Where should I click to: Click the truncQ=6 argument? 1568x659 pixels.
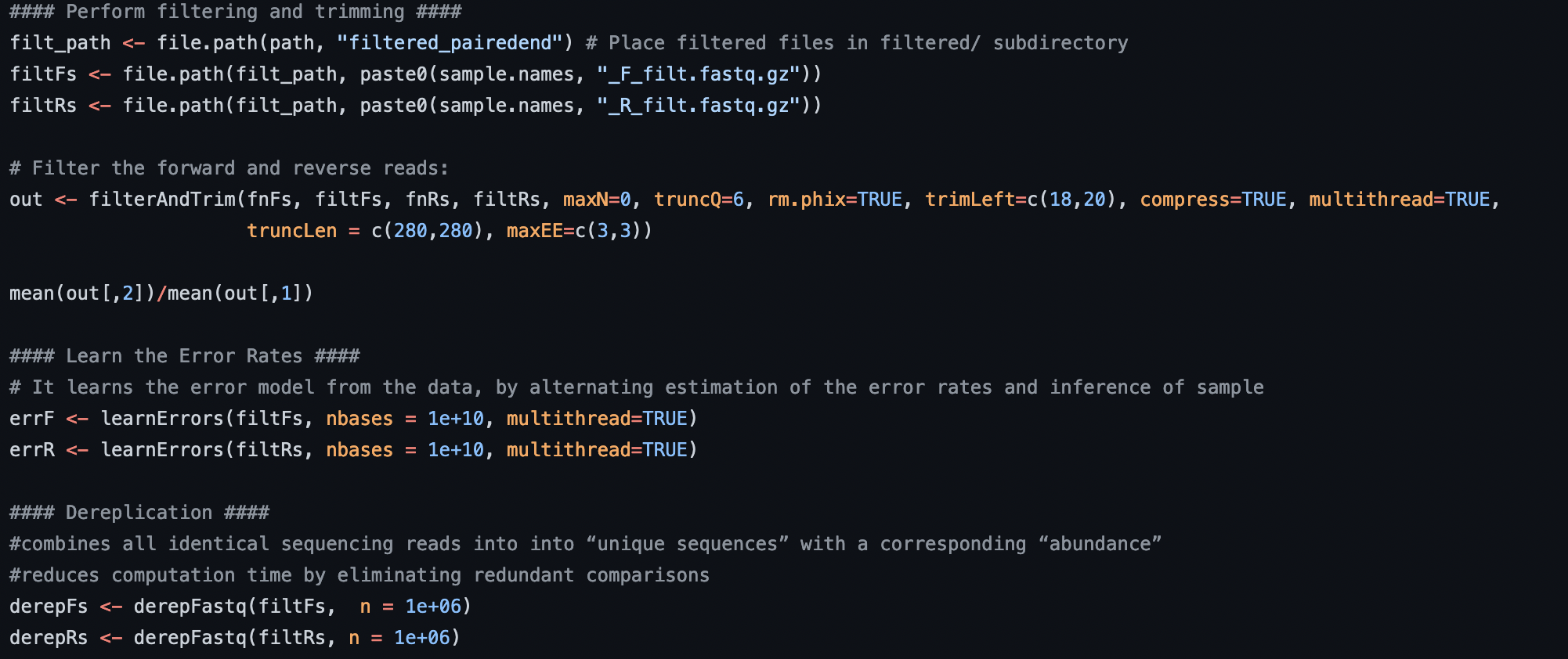[699, 200]
